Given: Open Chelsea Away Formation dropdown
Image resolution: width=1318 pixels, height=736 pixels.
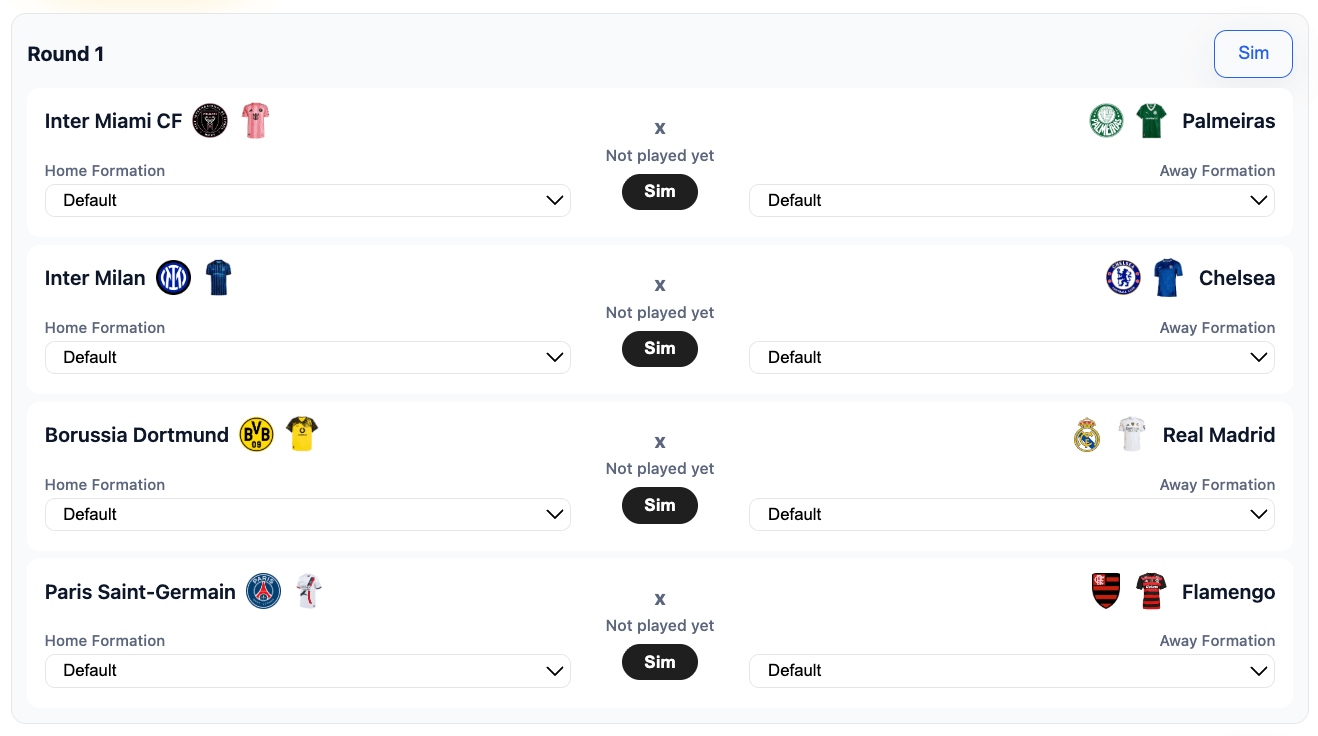Looking at the screenshot, I should [x=1011, y=357].
